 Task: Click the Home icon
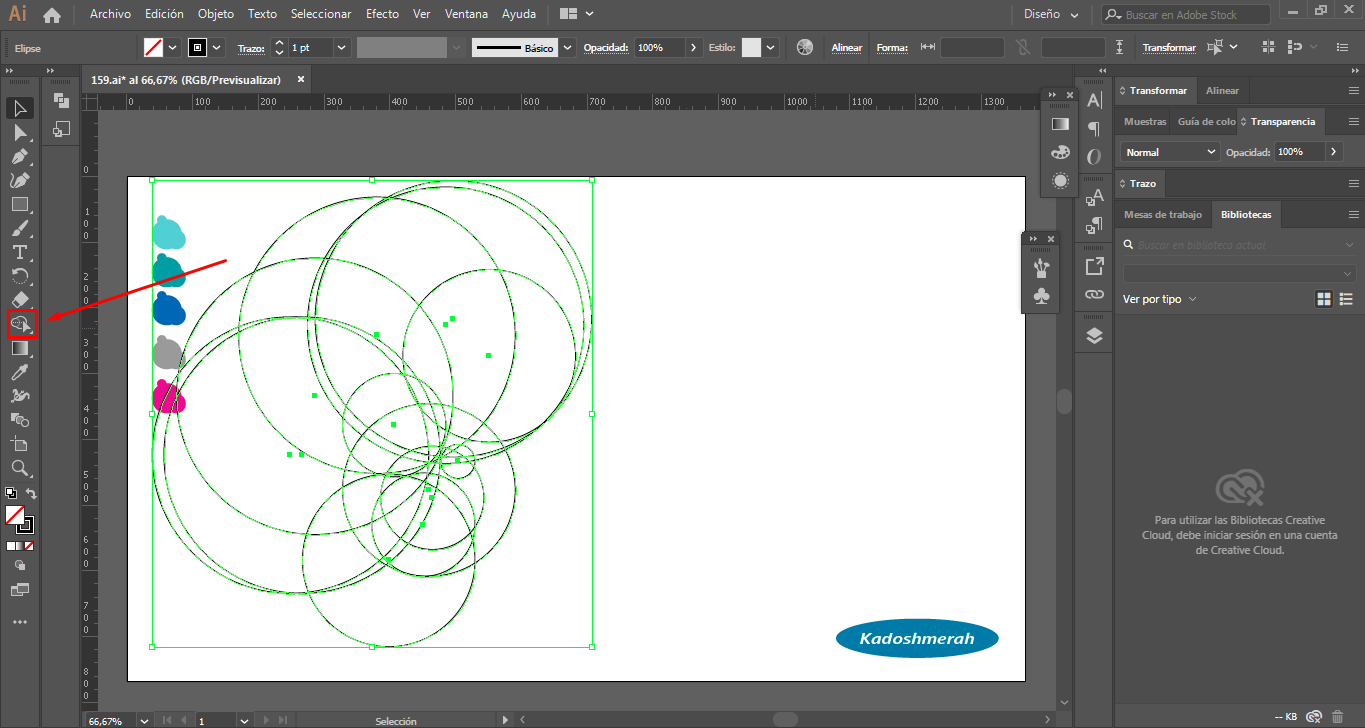[x=52, y=15]
